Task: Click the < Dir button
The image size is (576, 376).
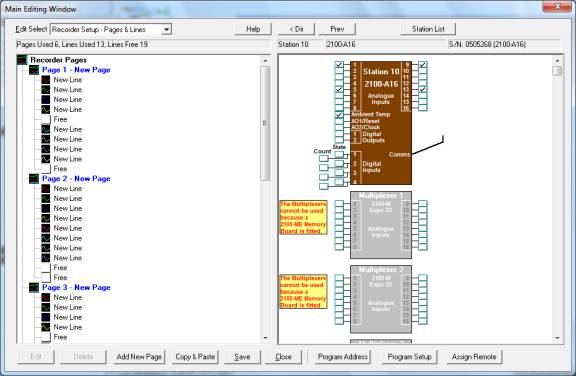Action: click(x=296, y=29)
